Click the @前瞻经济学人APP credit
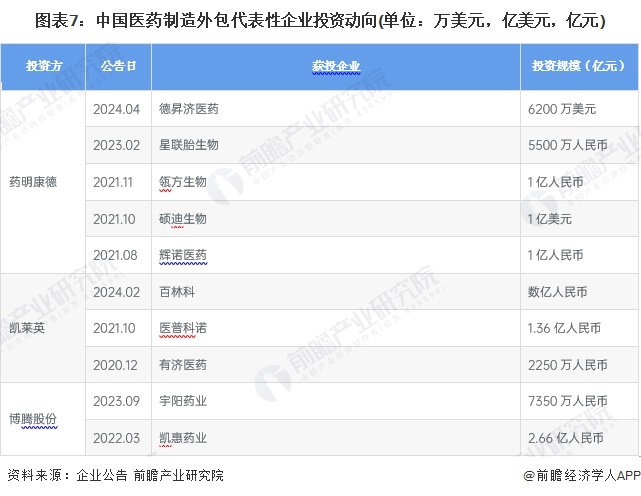The width and height of the screenshot is (641, 496). 582,475
